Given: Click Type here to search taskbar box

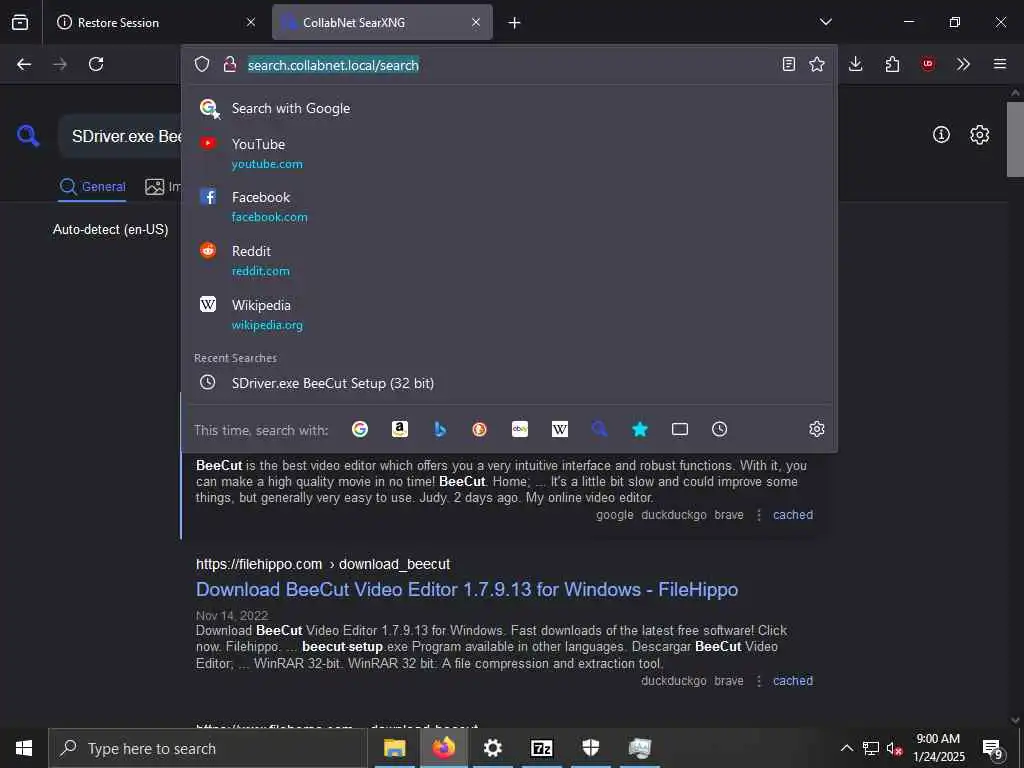Looking at the screenshot, I should tap(208, 748).
